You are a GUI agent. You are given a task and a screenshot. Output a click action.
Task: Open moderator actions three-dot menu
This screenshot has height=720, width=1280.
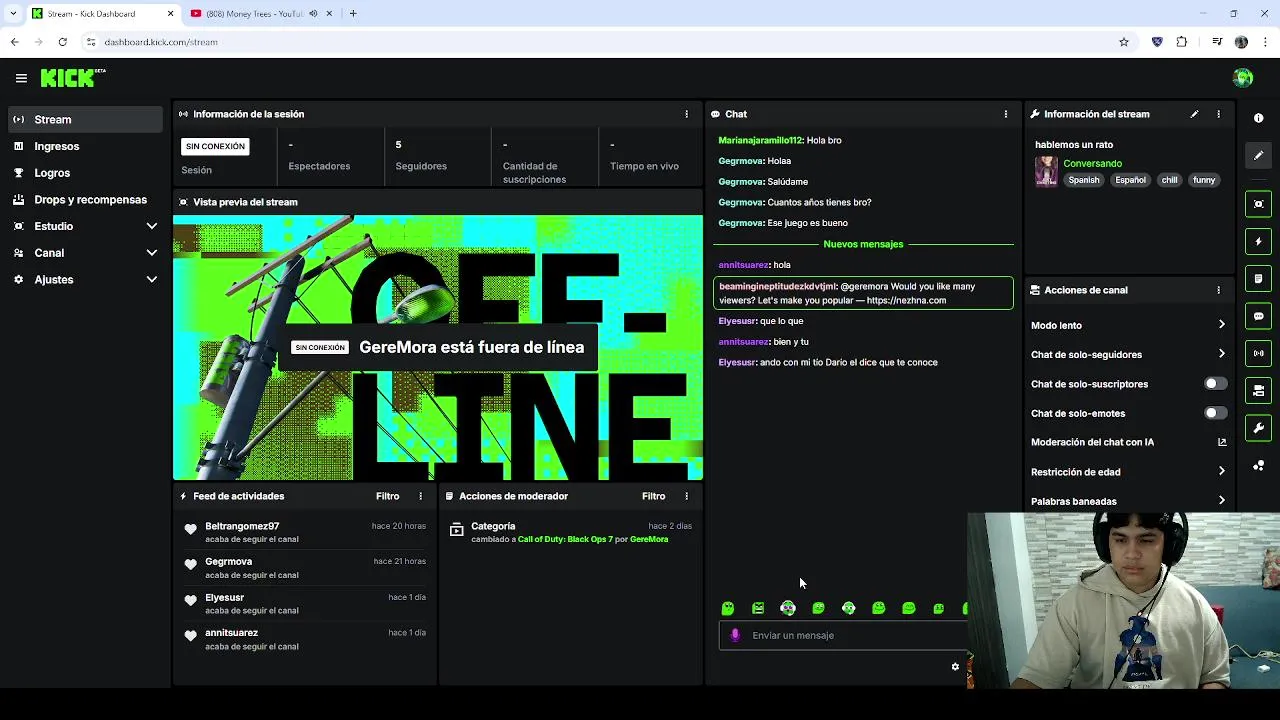(686, 496)
